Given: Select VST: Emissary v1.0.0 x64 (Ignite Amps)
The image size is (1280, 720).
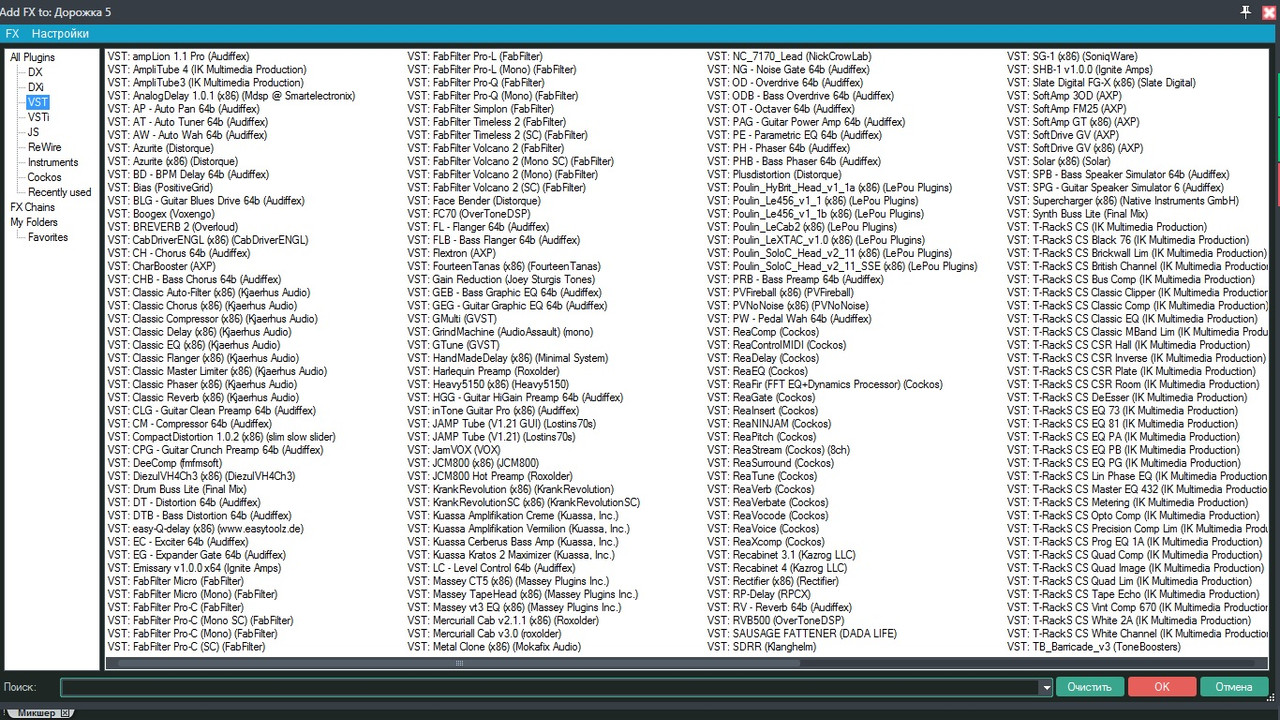Looking at the screenshot, I should pos(194,568).
